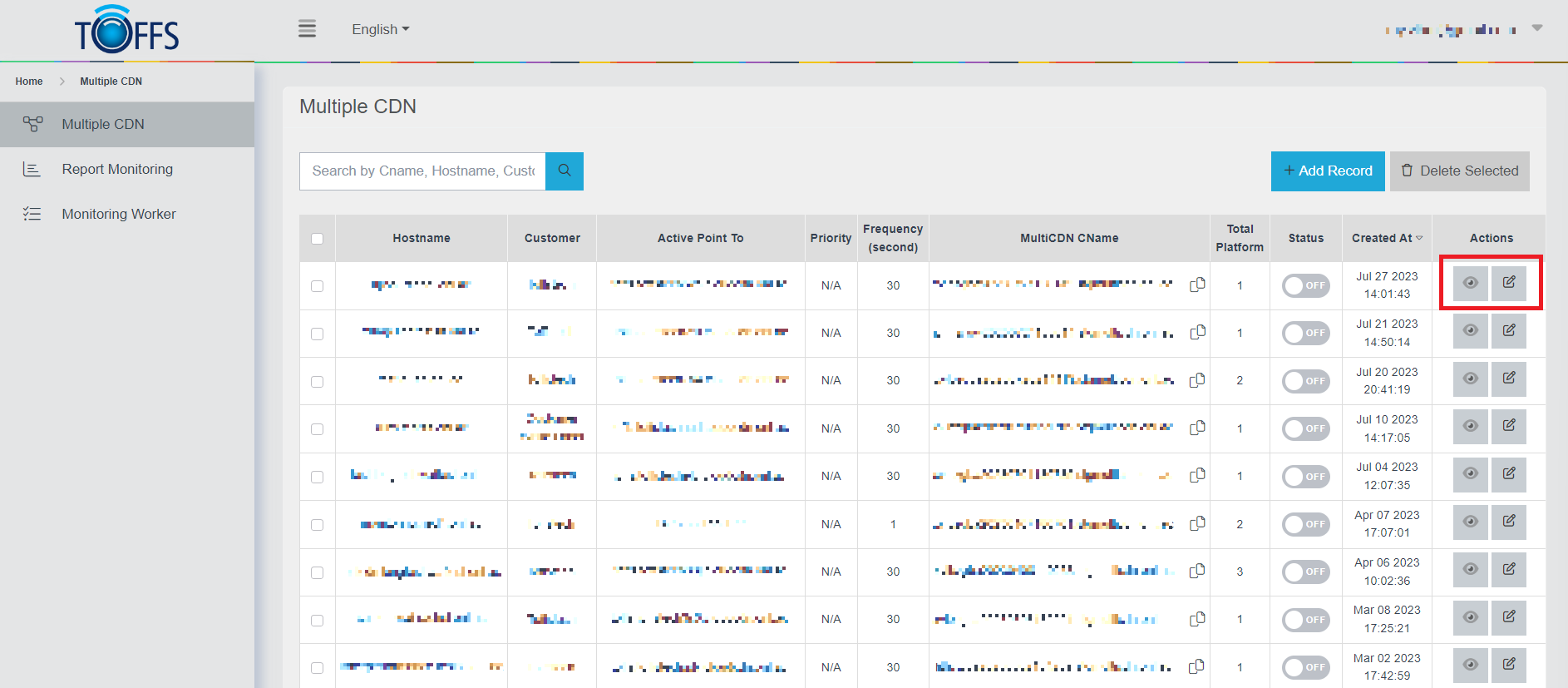Click the Add Record button
The height and width of the screenshot is (688, 1568).
[x=1327, y=171]
